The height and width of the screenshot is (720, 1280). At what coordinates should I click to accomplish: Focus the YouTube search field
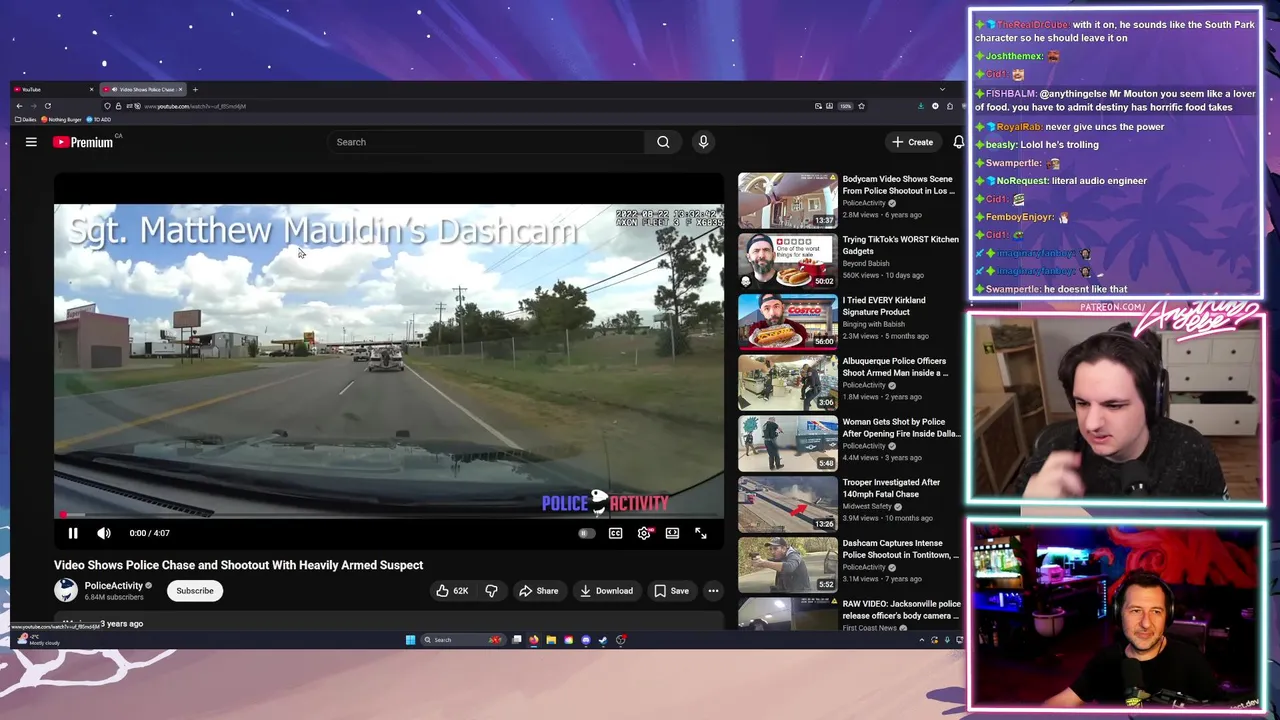pyautogui.click(x=485, y=142)
